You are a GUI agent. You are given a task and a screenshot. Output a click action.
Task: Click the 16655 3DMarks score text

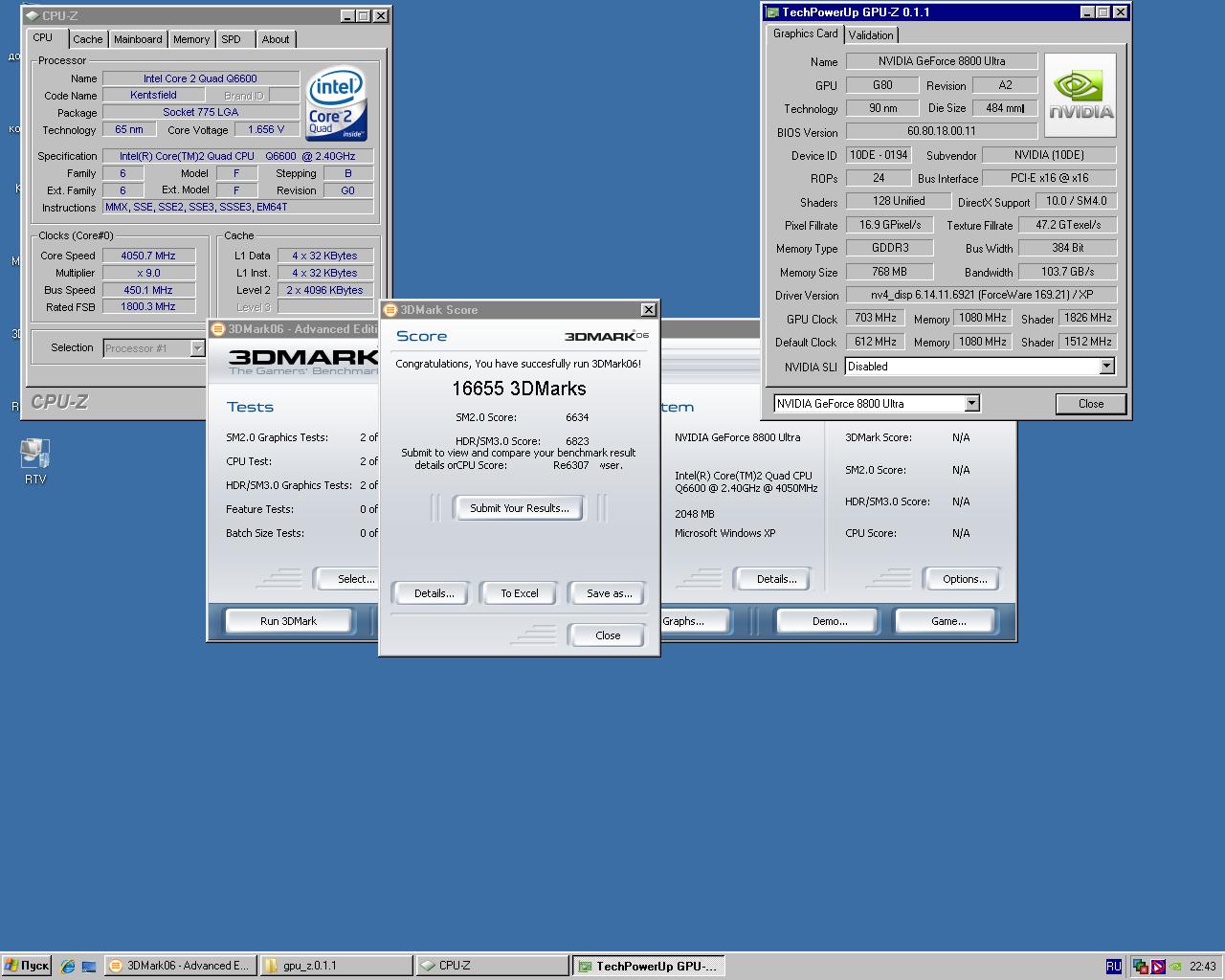(519, 389)
